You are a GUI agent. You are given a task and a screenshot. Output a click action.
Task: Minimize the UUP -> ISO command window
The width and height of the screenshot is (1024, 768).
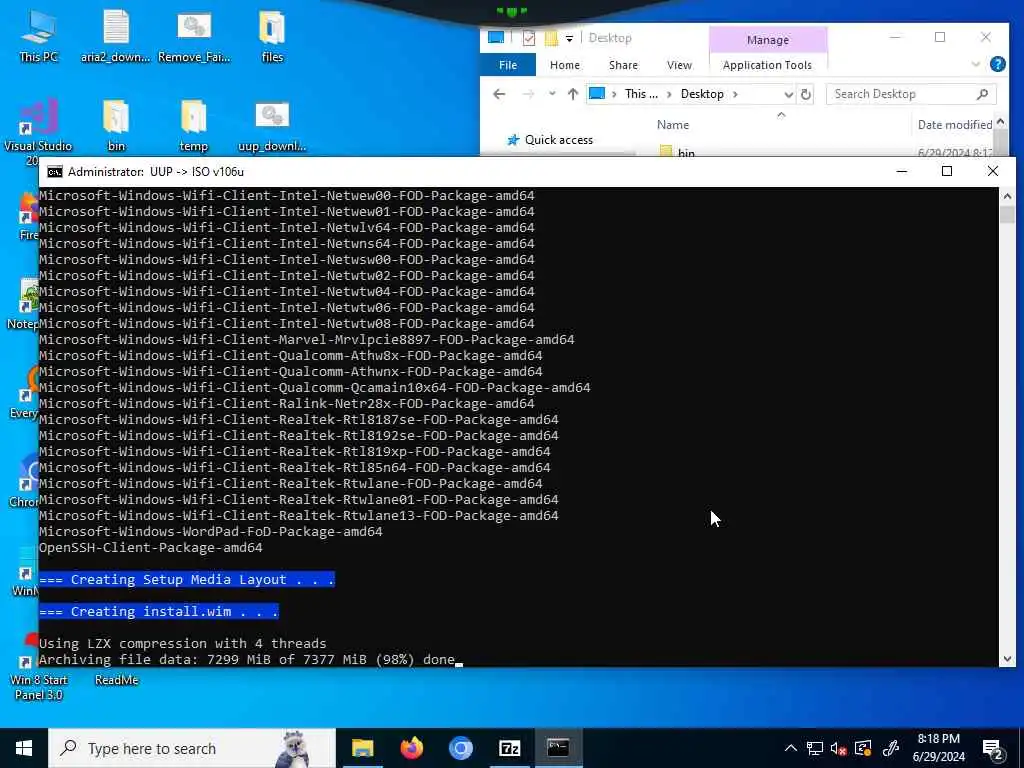[902, 172]
